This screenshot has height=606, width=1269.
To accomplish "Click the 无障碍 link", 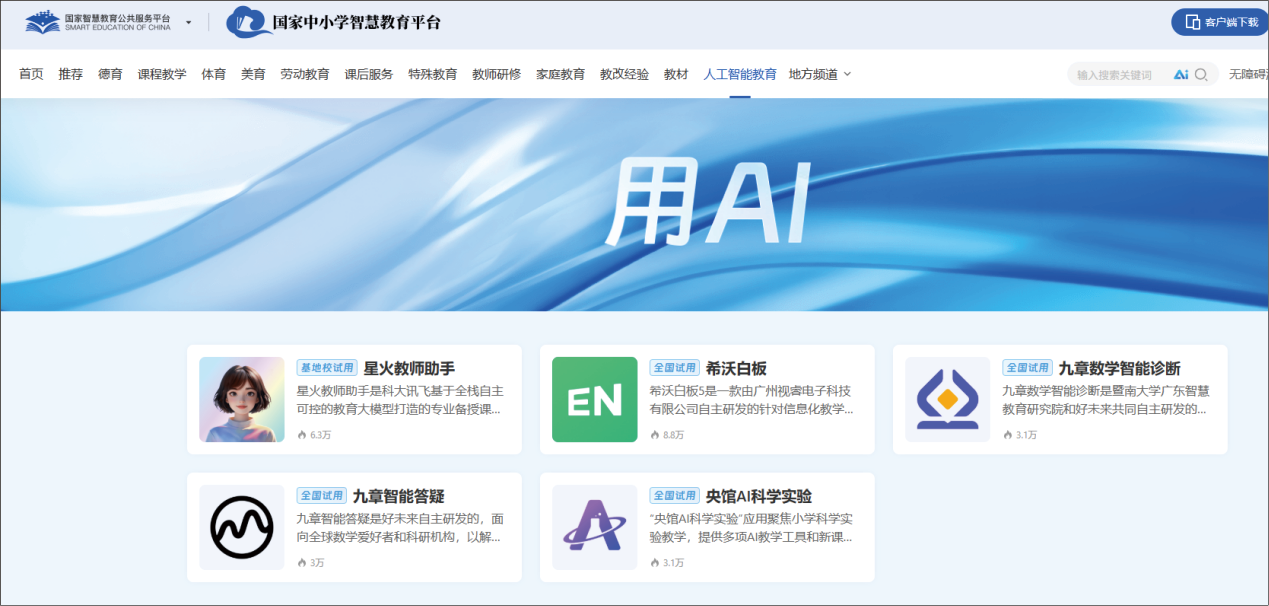I will click(x=1247, y=74).
